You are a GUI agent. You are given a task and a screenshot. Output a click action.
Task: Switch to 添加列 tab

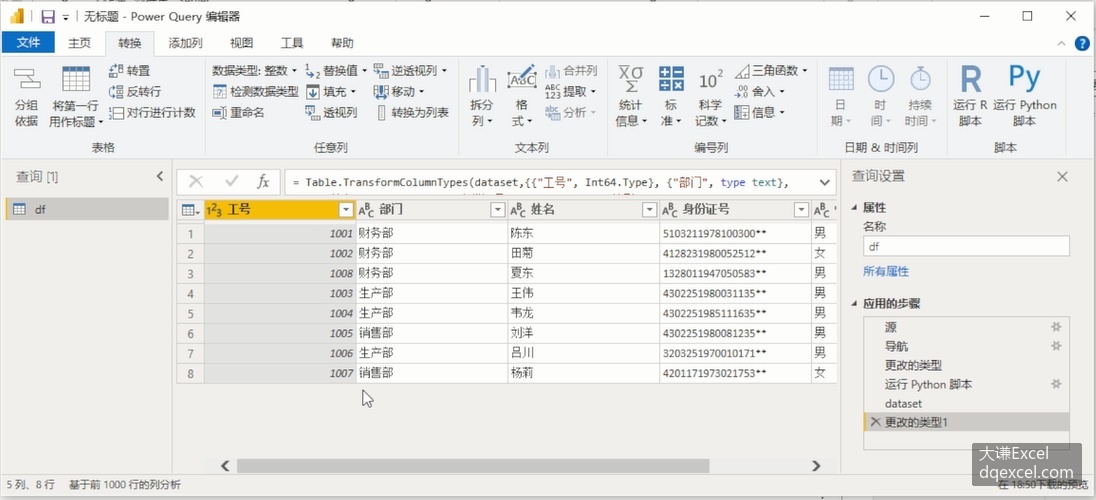point(185,43)
